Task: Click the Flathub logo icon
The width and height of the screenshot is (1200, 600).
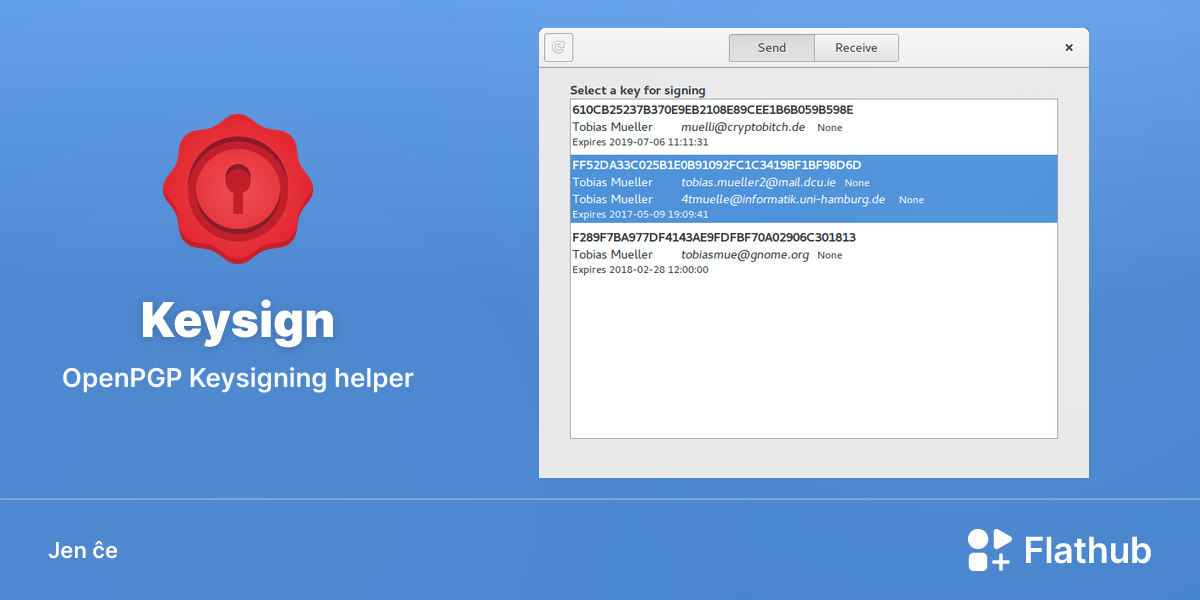Action: click(990, 549)
